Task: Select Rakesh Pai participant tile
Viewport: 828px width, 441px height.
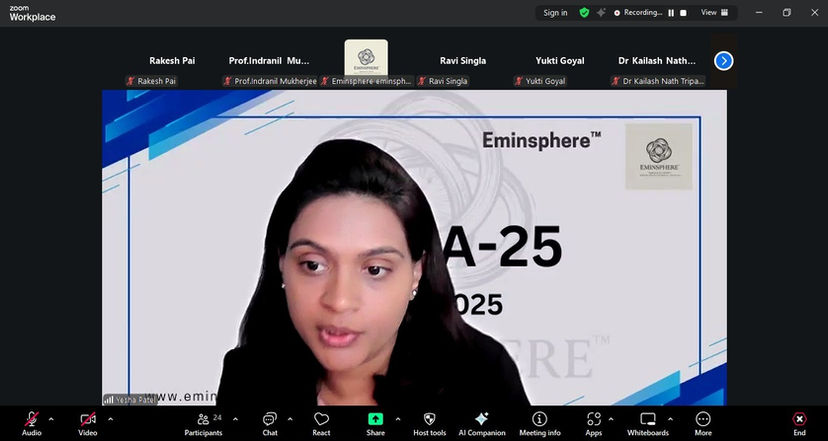Action: pos(172,61)
